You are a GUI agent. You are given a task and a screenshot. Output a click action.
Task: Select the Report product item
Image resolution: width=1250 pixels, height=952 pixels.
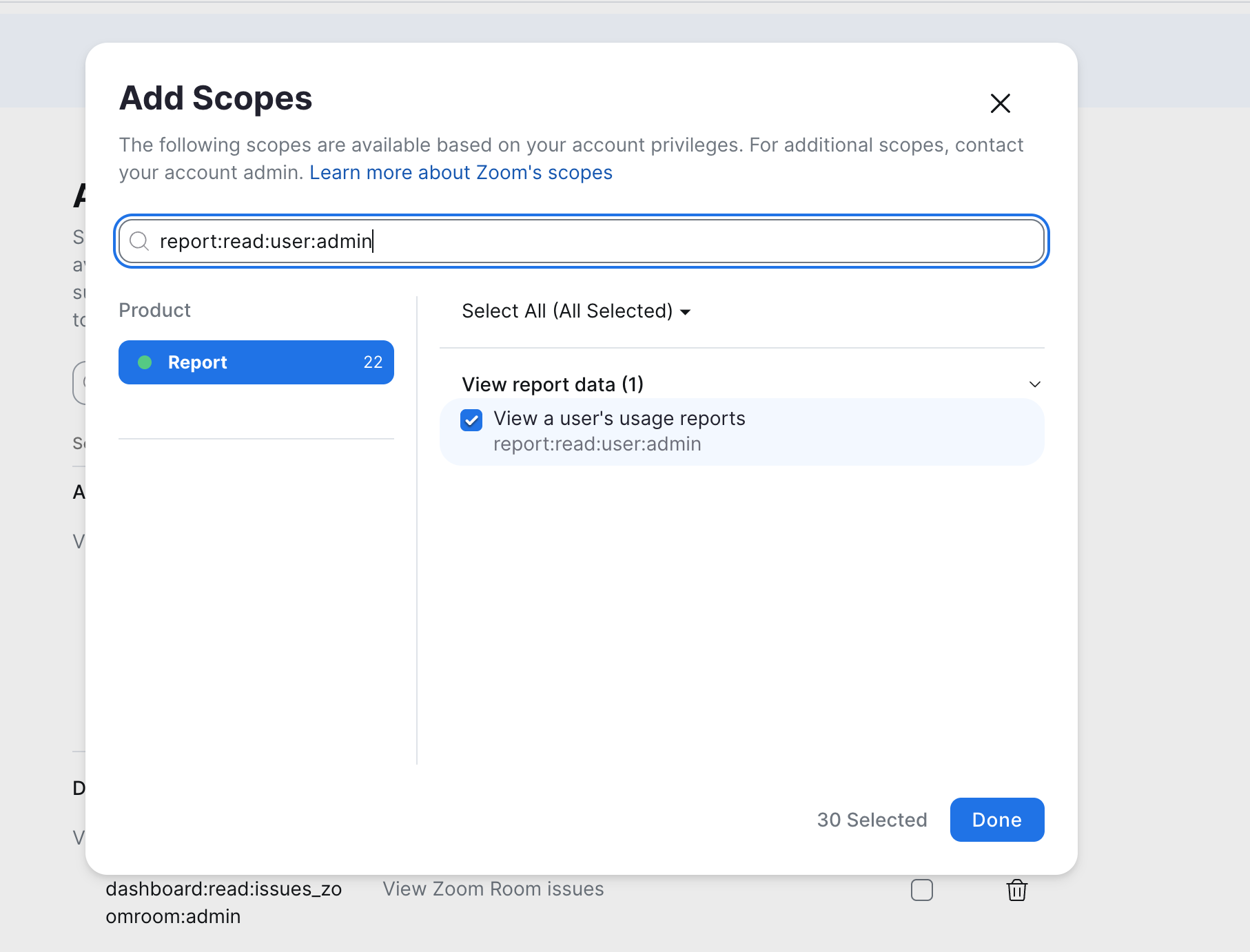click(x=256, y=362)
